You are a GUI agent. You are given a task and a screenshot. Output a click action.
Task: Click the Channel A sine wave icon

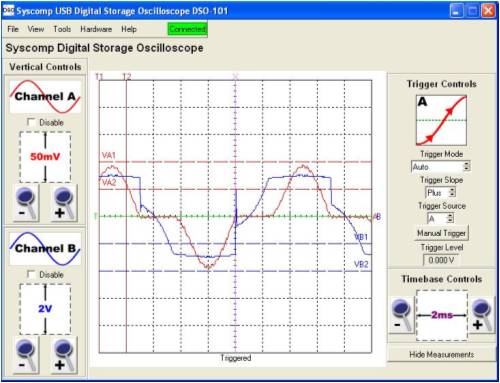point(45,97)
